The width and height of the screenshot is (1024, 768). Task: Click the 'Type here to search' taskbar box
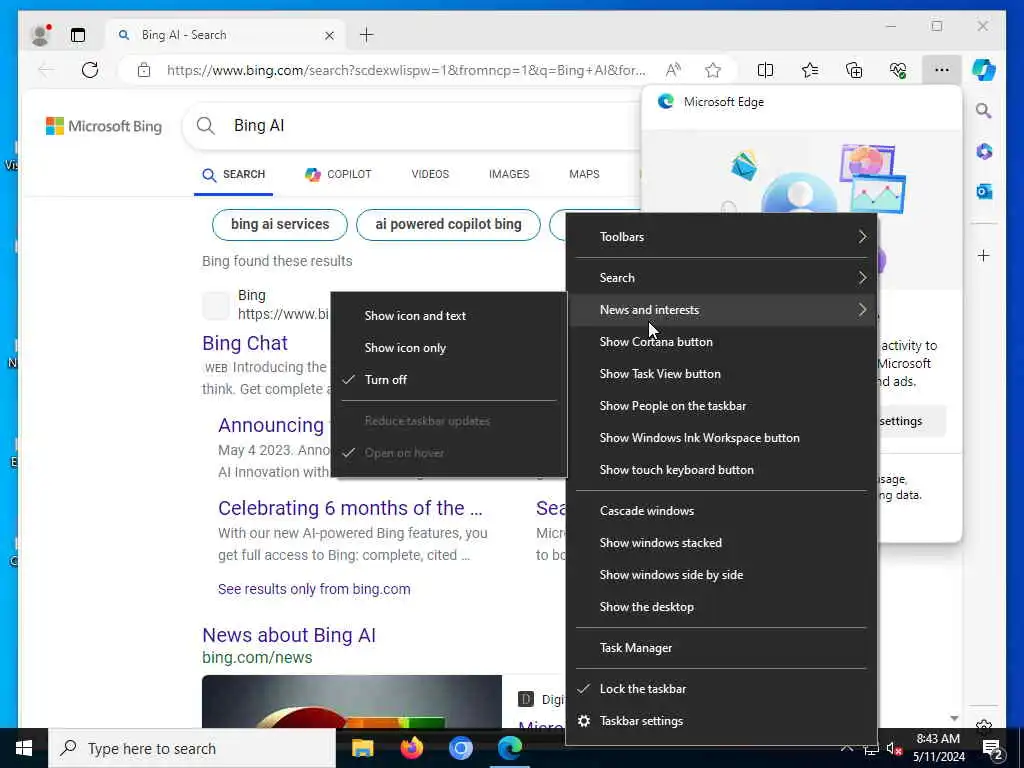click(192, 748)
